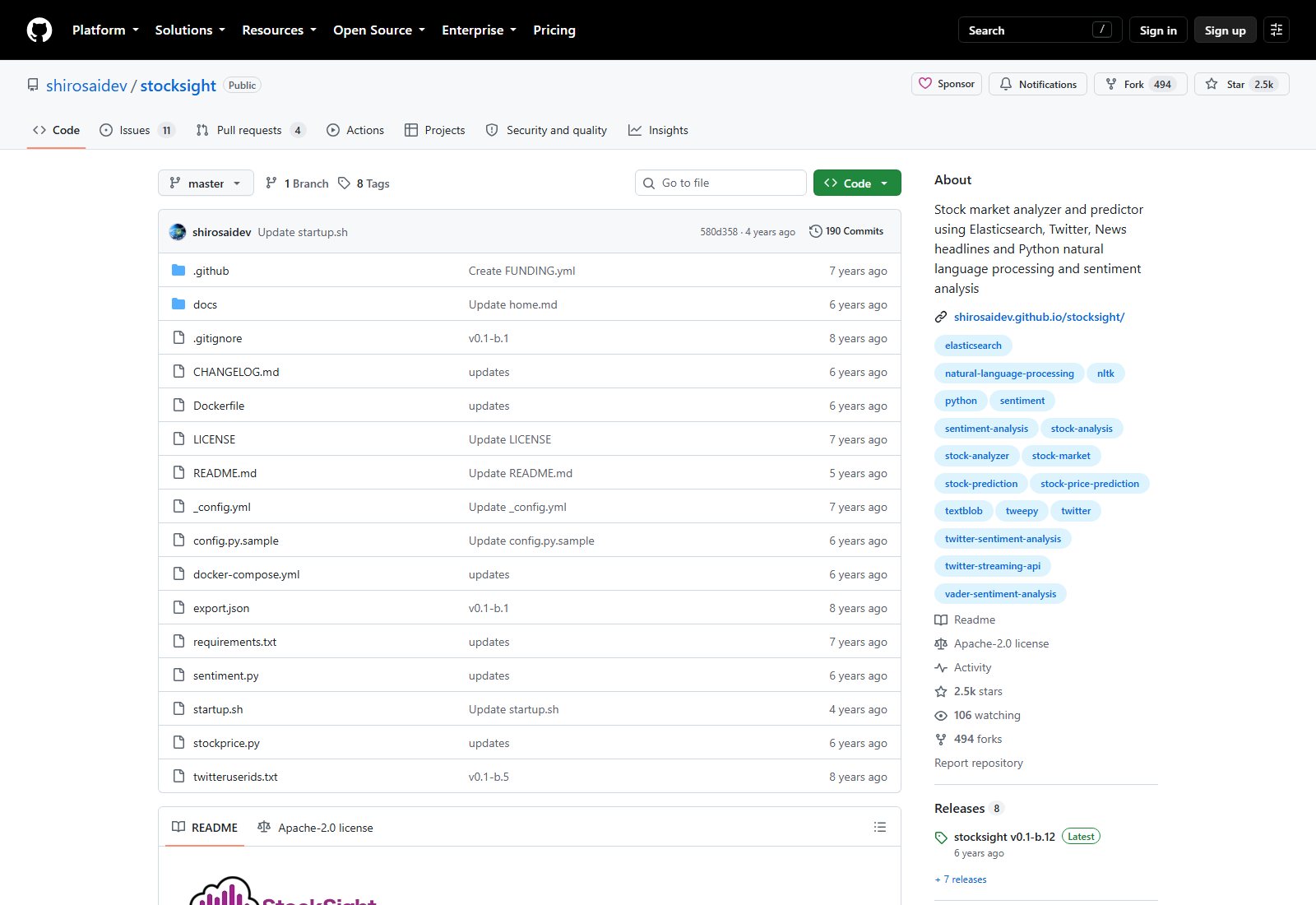Click the docs folder icon

click(x=178, y=304)
